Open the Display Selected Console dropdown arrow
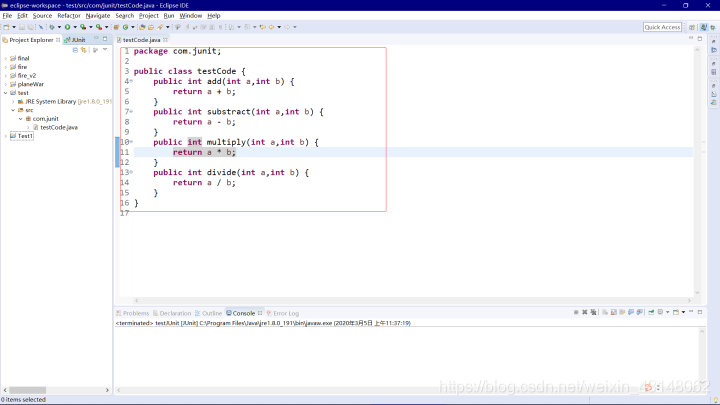Screen dimensions: 720x405 coord(668,312)
